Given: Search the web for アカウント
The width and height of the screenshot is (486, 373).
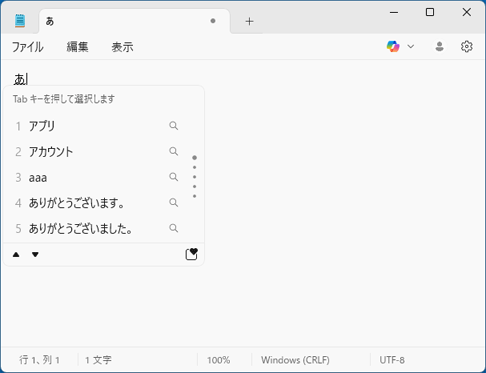Looking at the screenshot, I should tap(173, 151).
